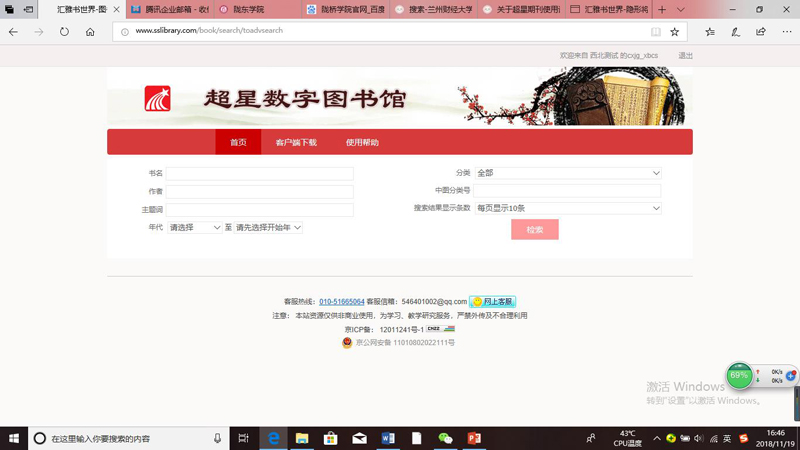The width and height of the screenshot is (800, 450).
Task: Switch to 陇桥学院官网_百度 tab
Action: tap(346, 10)
